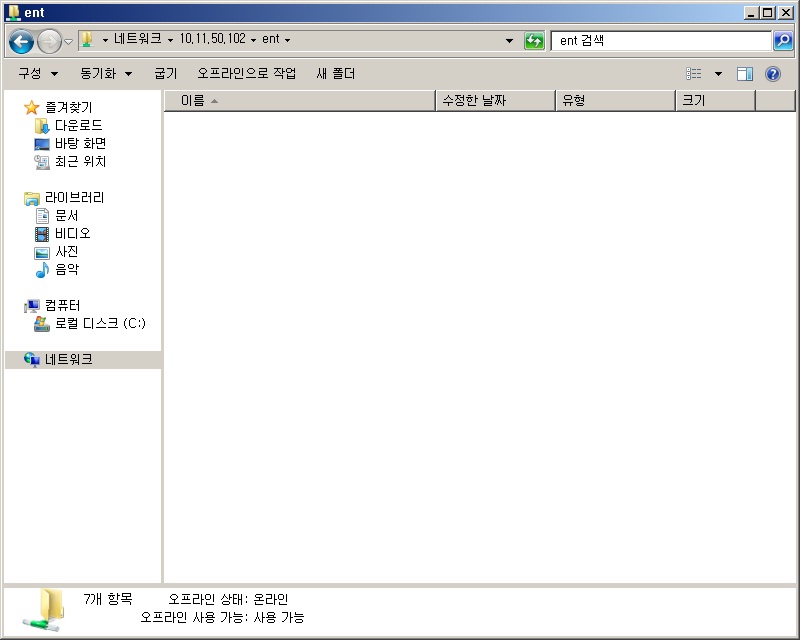Viewport: 800px width, 640px height.
Task: Select 네트워크 in the navigation pane
Action: tap(68, 360)
